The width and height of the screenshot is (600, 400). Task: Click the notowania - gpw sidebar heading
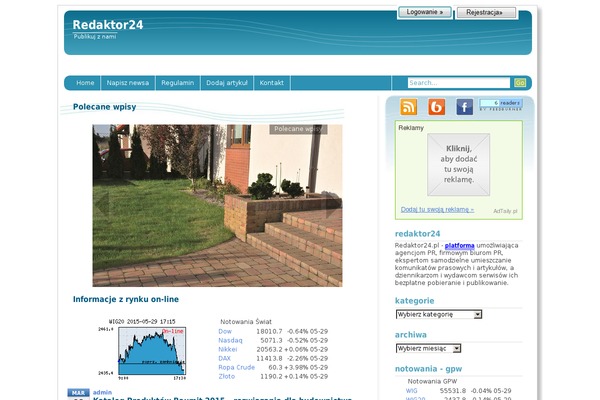tap(429, 369)
